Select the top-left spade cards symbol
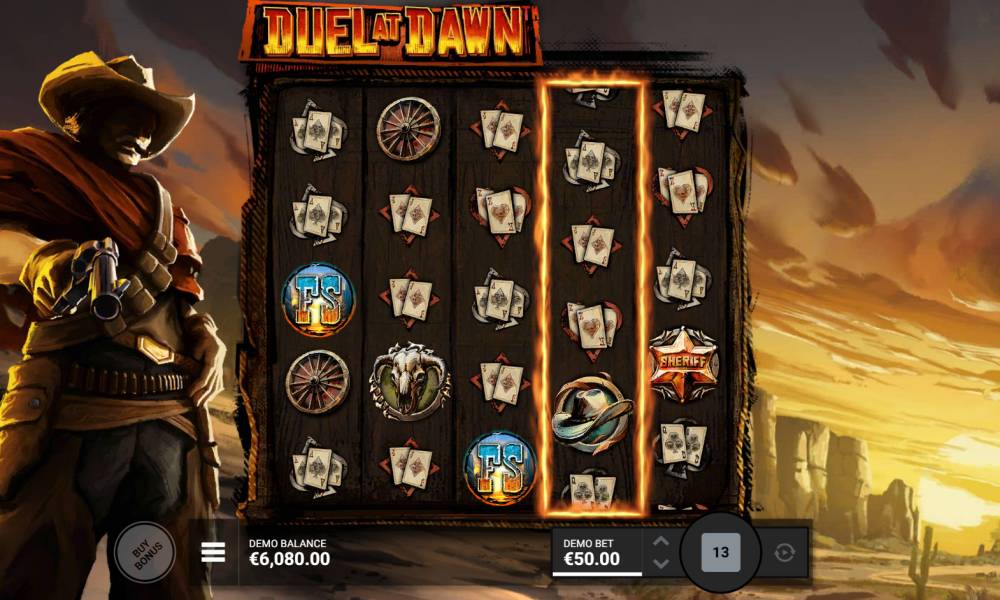The width and height of the screenshot is (1000, 600). (x=318, y=131)
